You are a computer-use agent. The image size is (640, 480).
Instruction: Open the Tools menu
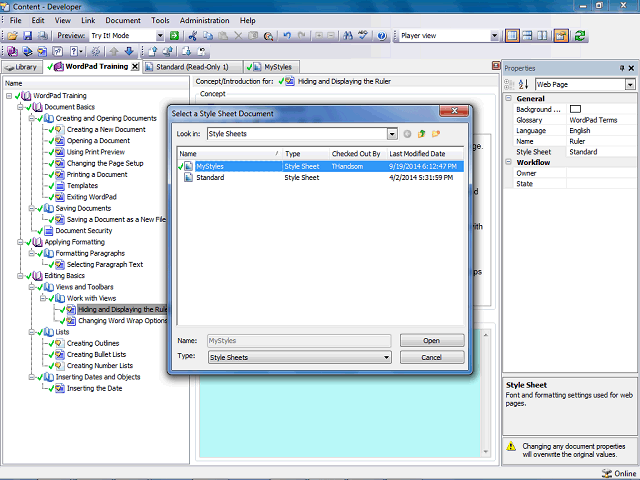160,20
